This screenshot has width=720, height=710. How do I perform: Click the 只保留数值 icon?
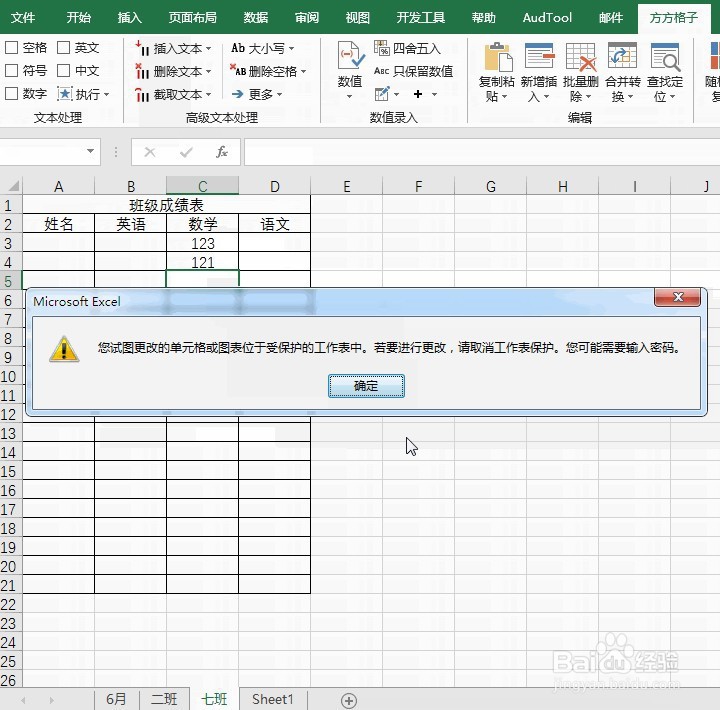[381, 71]
